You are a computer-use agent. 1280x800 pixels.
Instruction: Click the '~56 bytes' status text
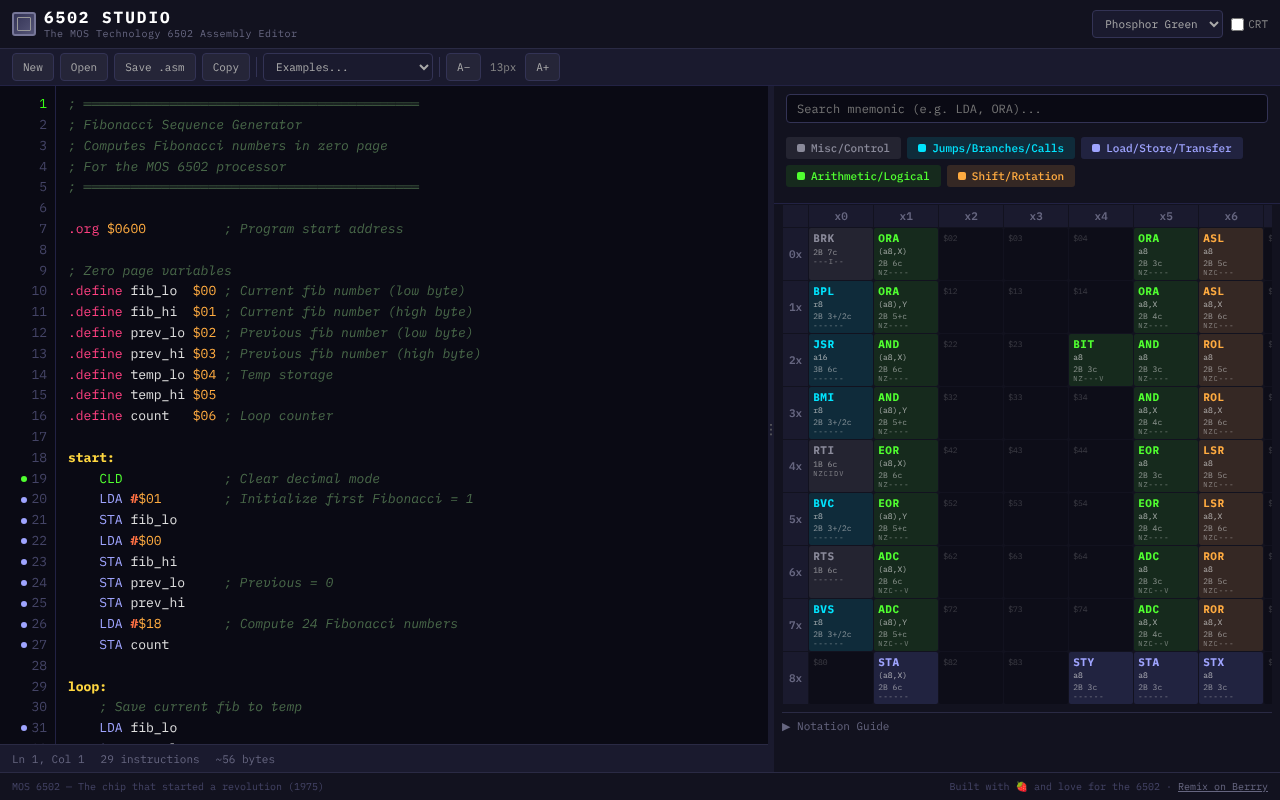(245, 759)
